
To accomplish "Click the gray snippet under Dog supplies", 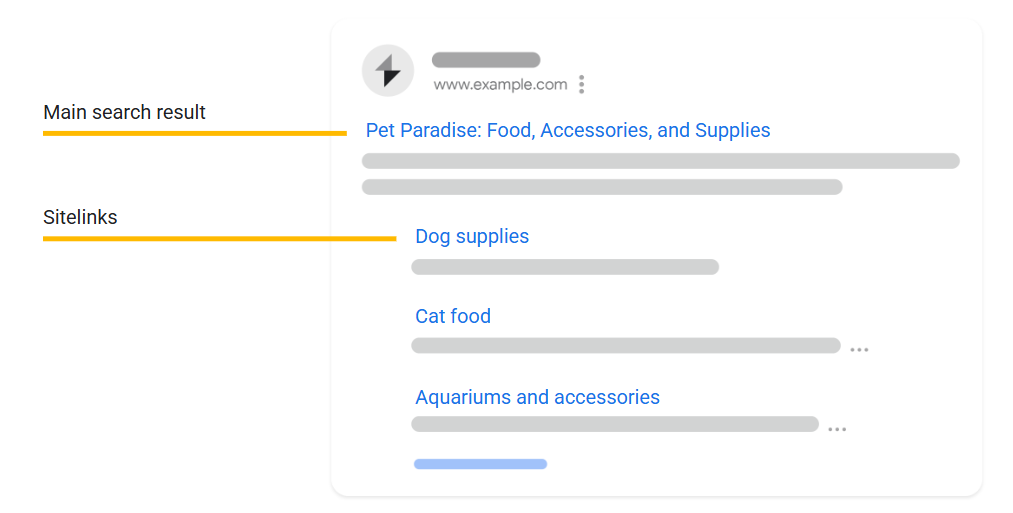I will [565, 267].
